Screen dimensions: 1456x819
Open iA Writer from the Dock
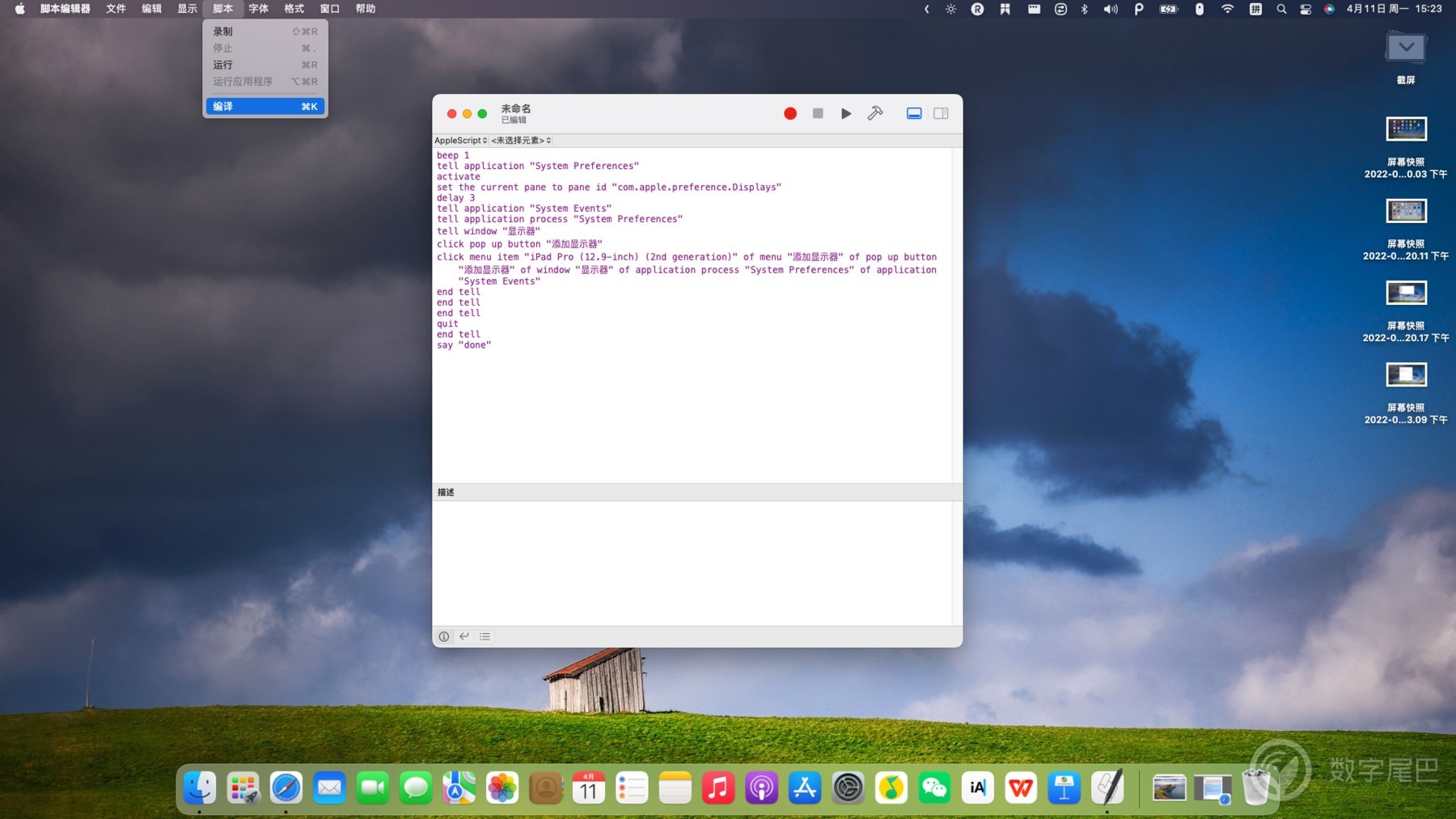pos(978,787)
